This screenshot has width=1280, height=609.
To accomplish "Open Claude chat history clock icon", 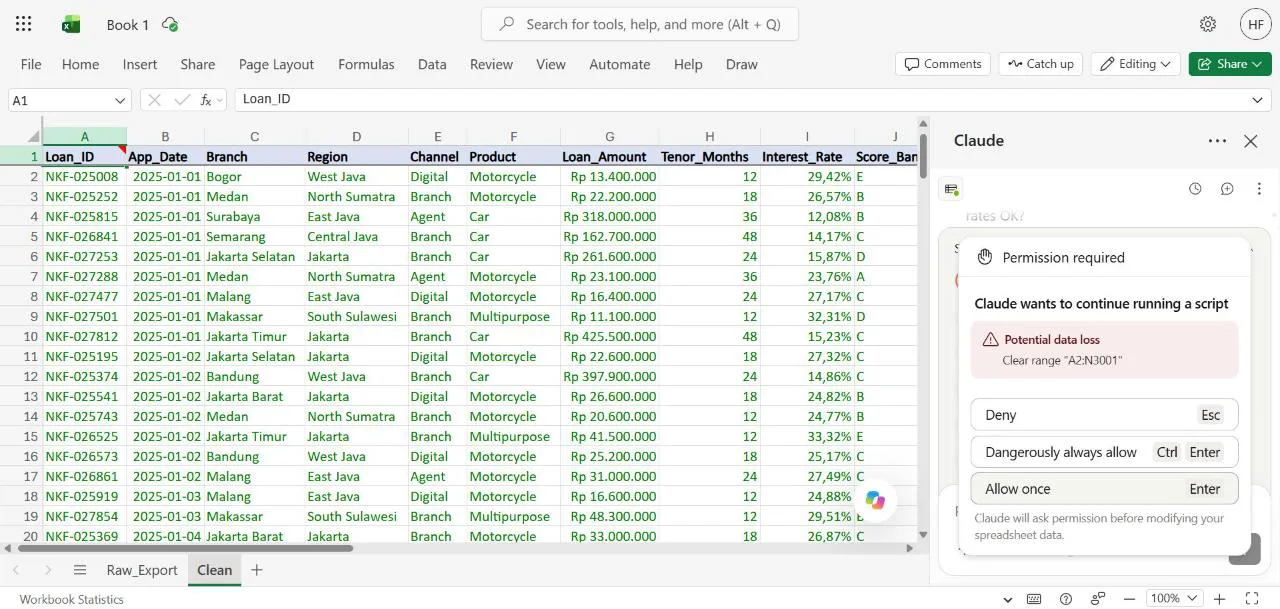I will (x=1195, y=189).
